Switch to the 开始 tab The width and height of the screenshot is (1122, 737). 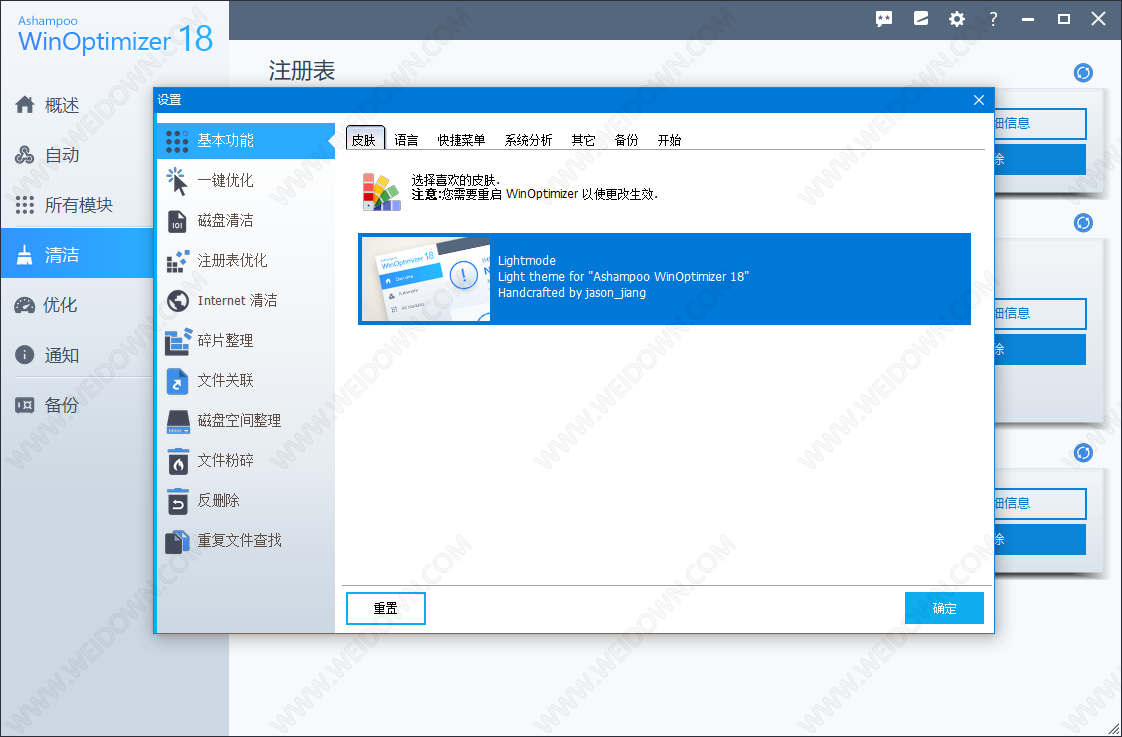click(669, 140)
